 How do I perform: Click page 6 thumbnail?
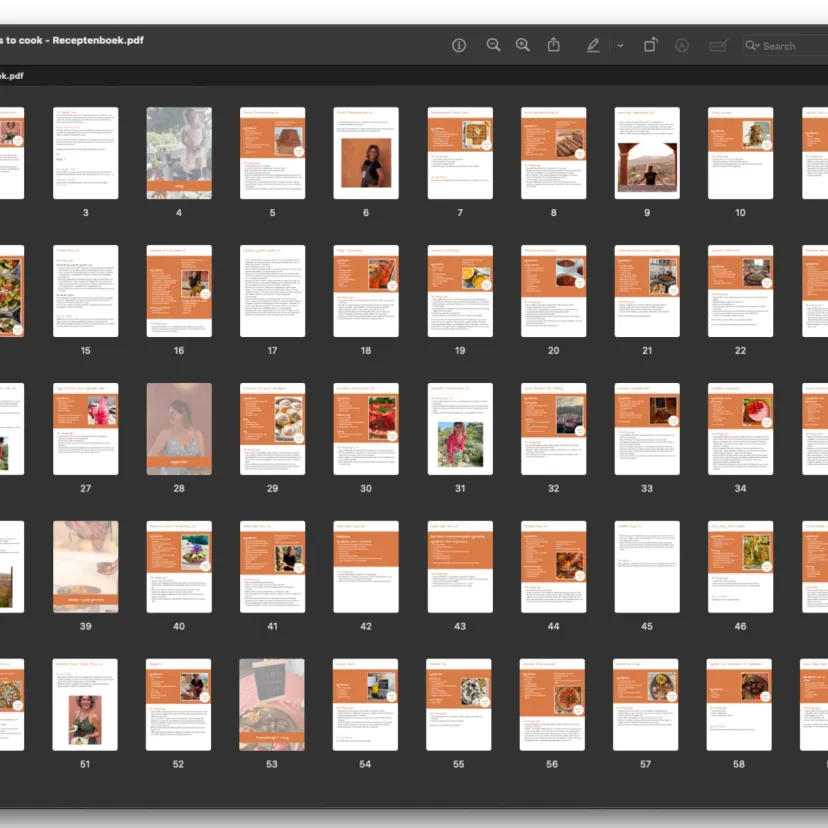pyautogui.click(x=366, y=153)
